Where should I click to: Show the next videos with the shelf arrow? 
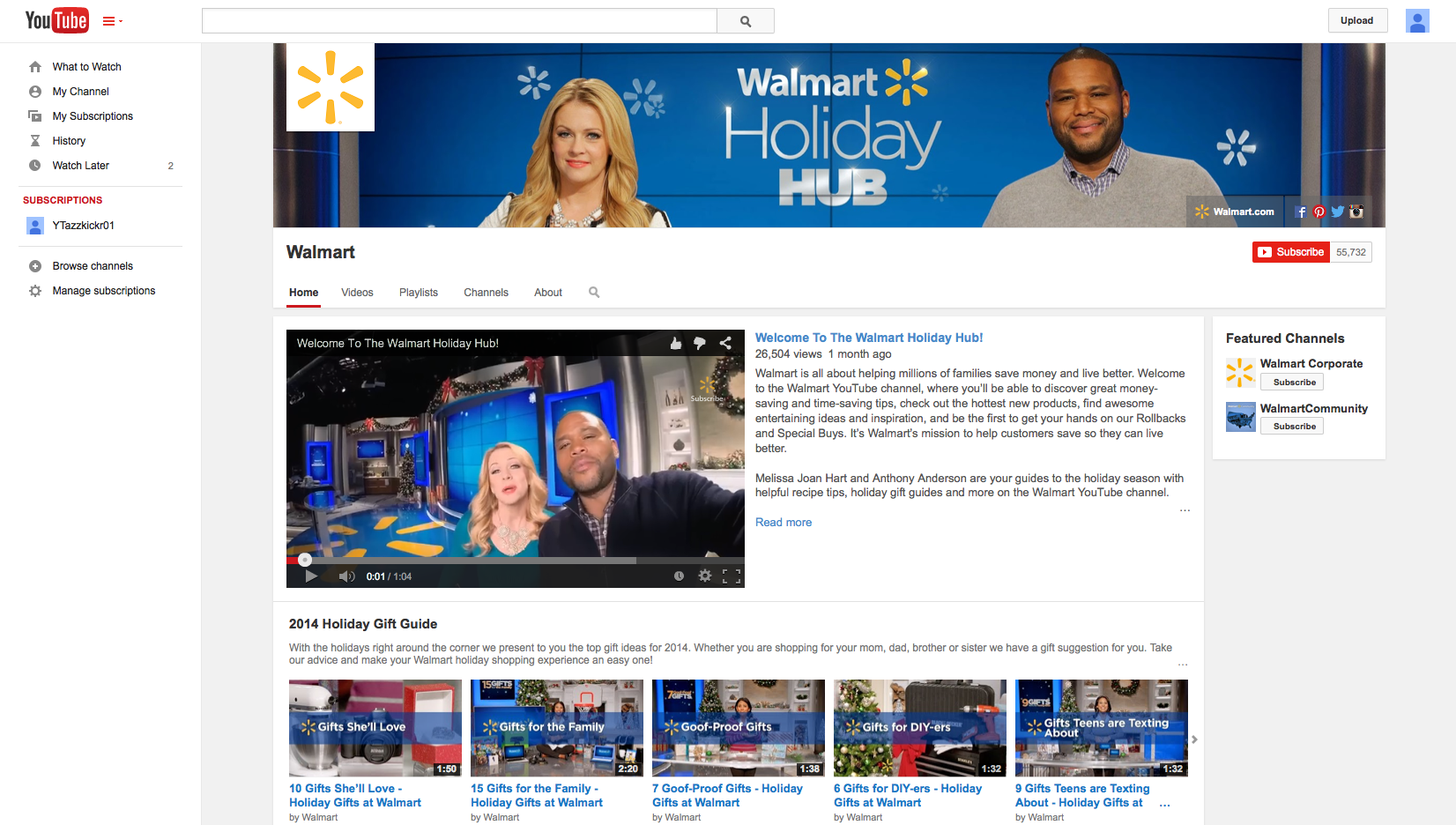(x=1194, y=740)
